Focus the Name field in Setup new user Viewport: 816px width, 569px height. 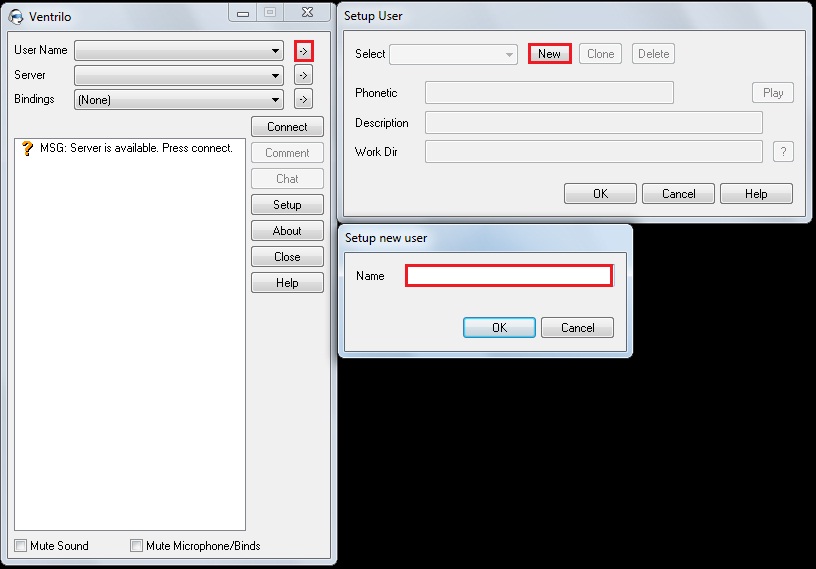(509, 275)
